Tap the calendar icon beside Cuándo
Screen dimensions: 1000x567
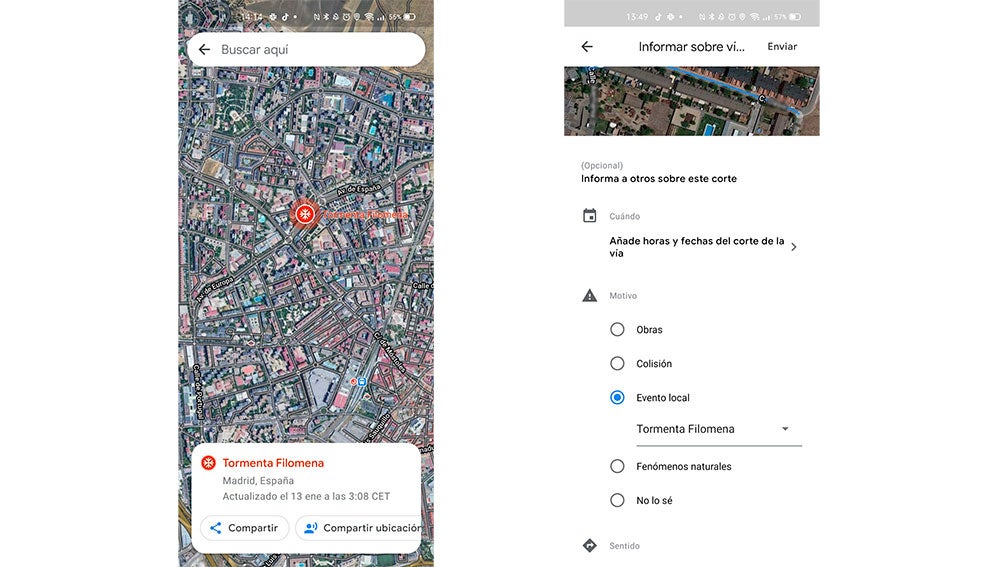(x=590, y=216)
